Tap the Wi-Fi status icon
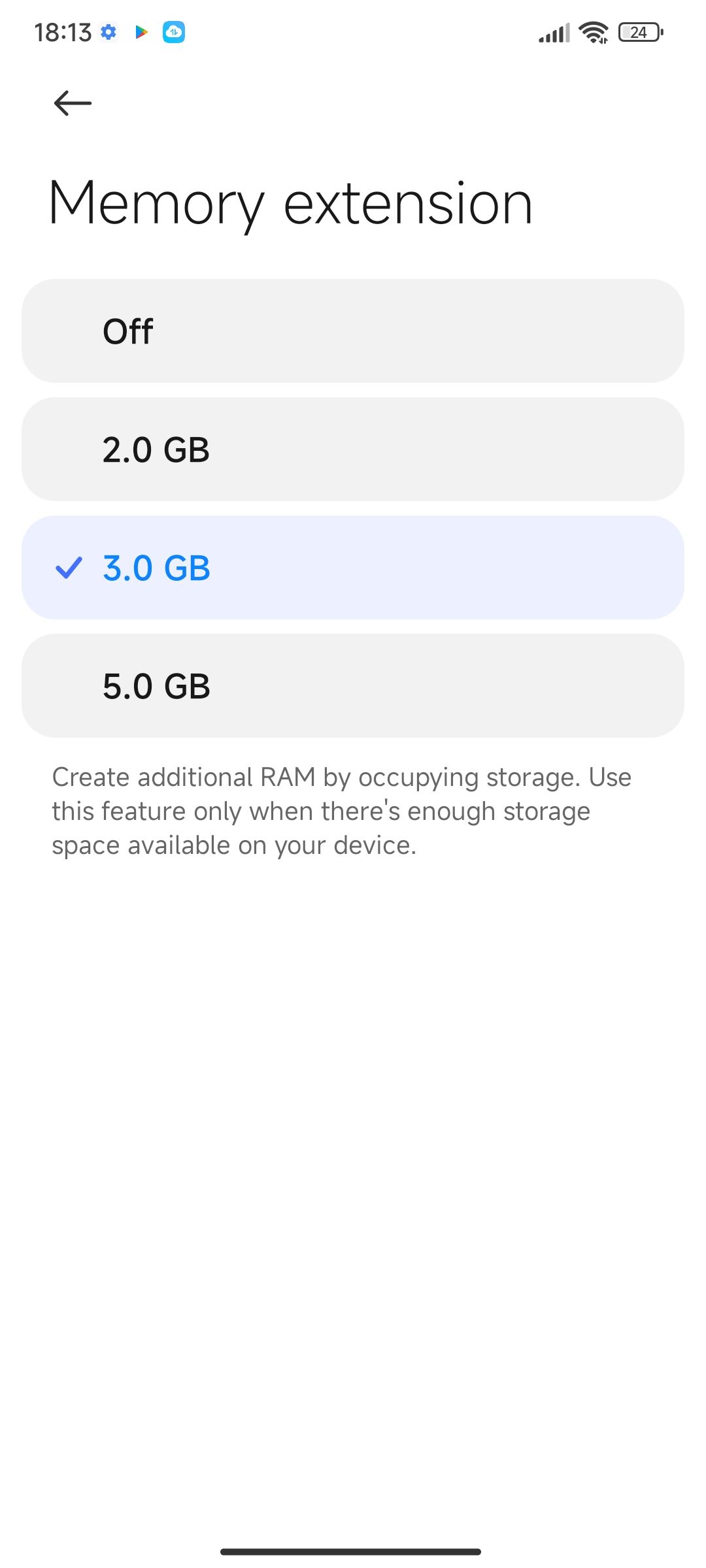Image resolution: width=706 pixels, height=1568 pixels. [594, 32]
